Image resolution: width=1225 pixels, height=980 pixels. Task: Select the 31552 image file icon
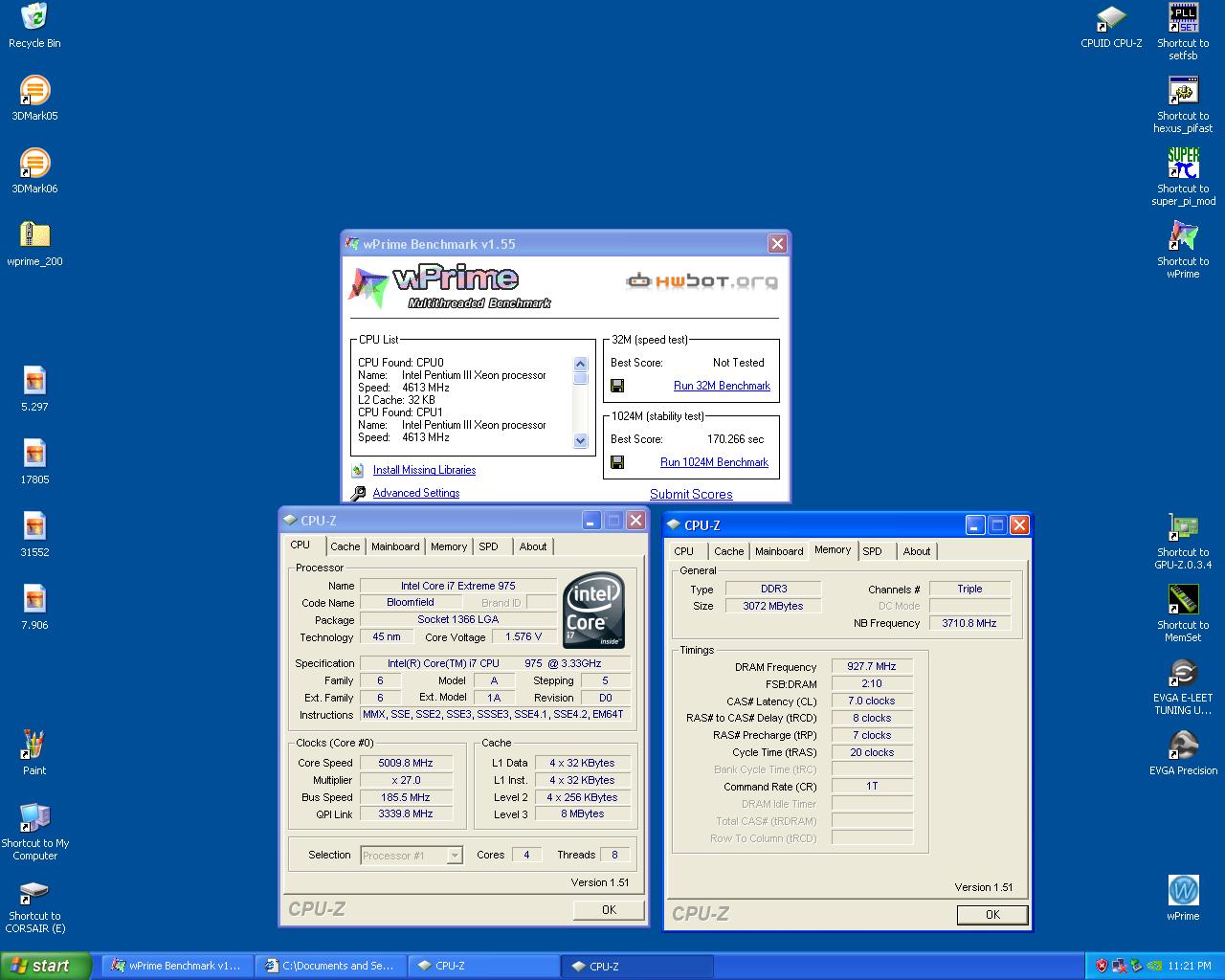point(34,535)
